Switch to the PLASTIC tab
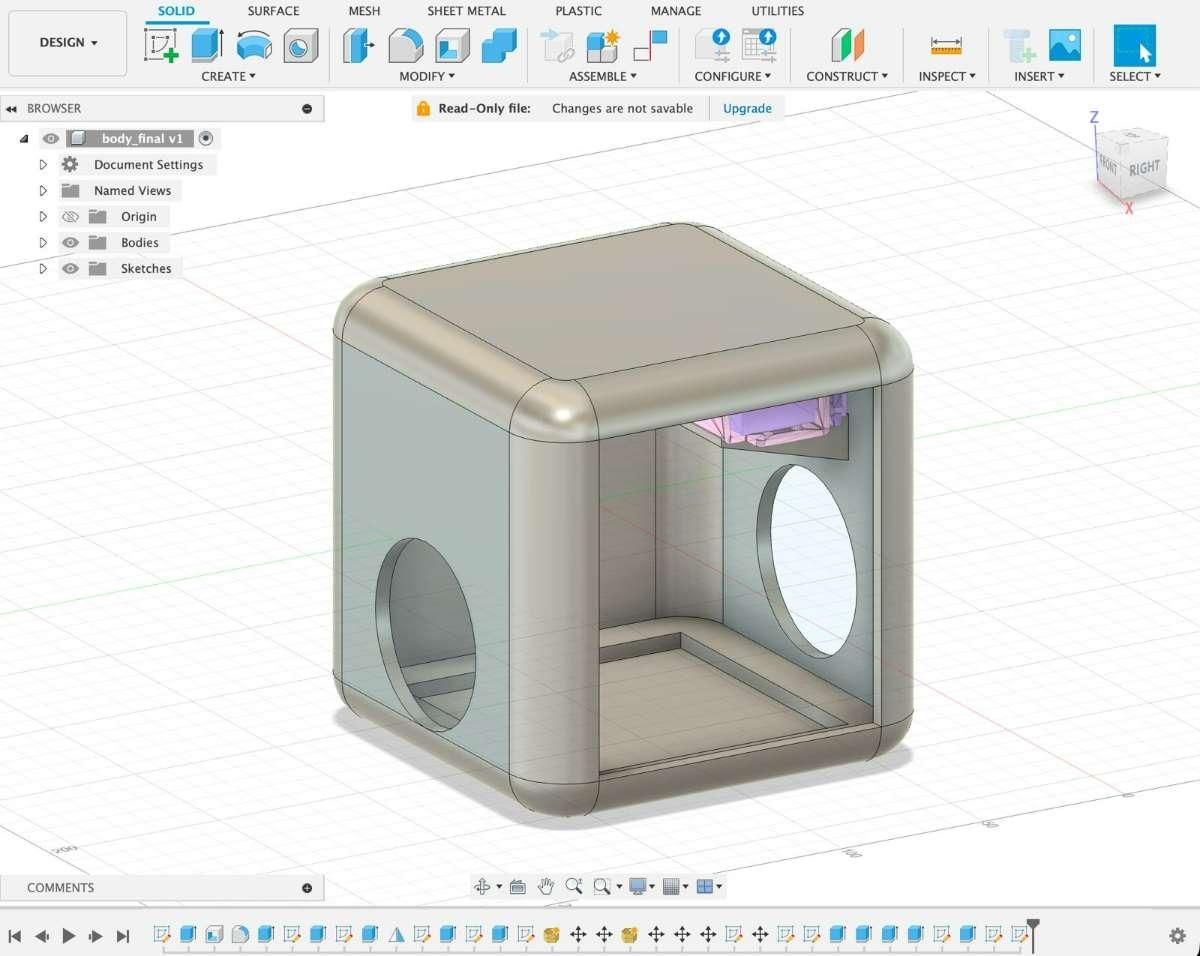Viewport: 1200px width, 956px height. tap(579, 11)
